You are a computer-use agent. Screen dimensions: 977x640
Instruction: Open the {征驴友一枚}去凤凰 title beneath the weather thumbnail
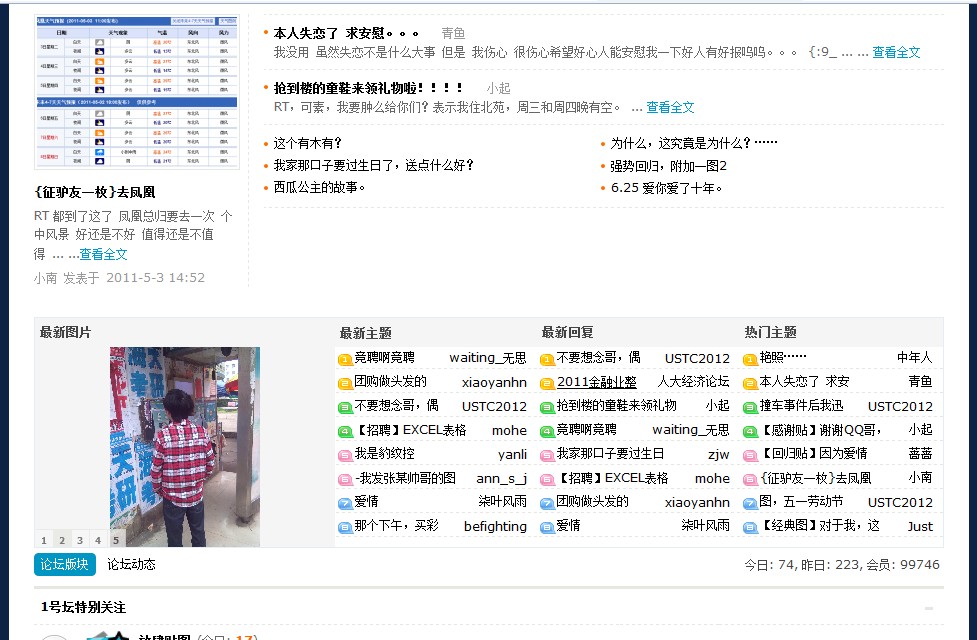pyautogui.click(x=95, y=192)
